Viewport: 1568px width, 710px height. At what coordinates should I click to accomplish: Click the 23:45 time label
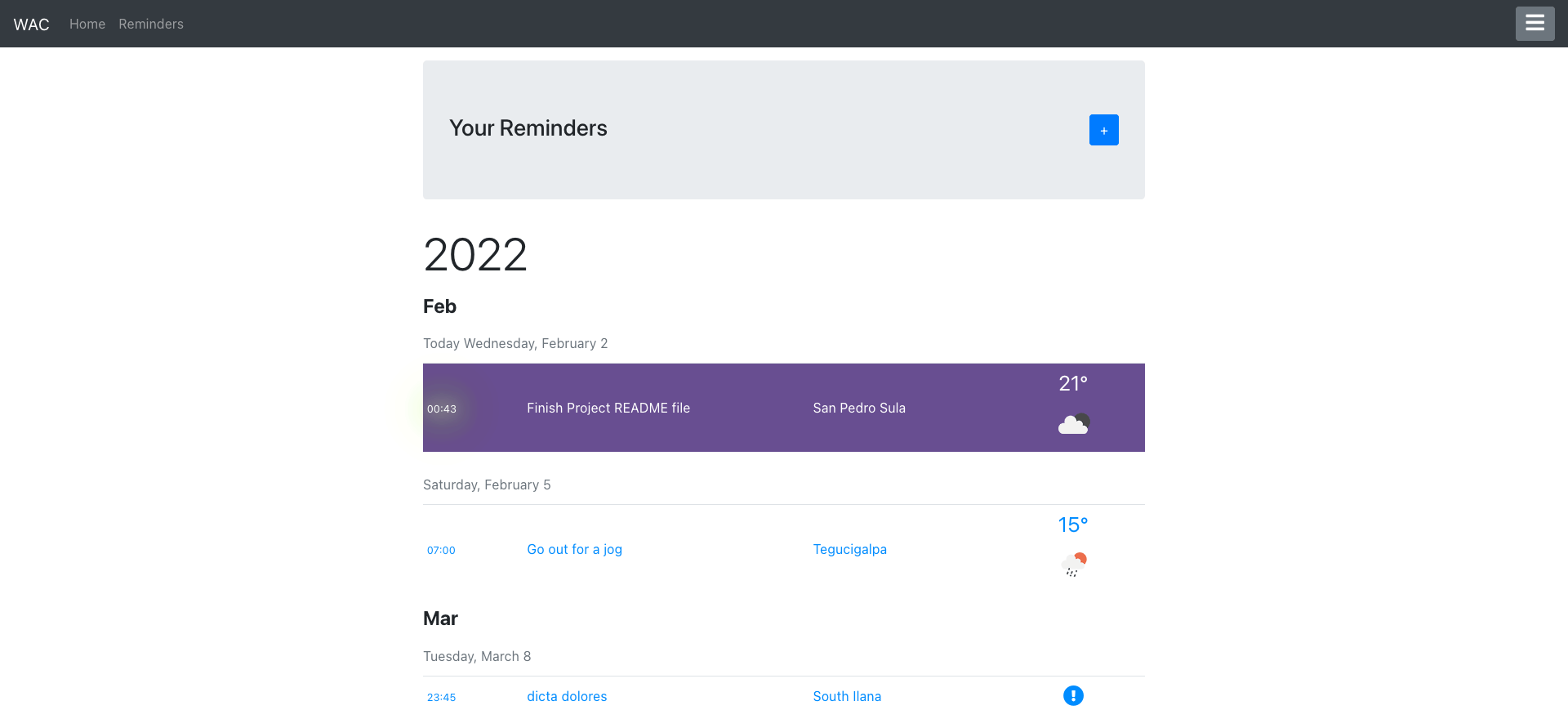coord(441,697)
